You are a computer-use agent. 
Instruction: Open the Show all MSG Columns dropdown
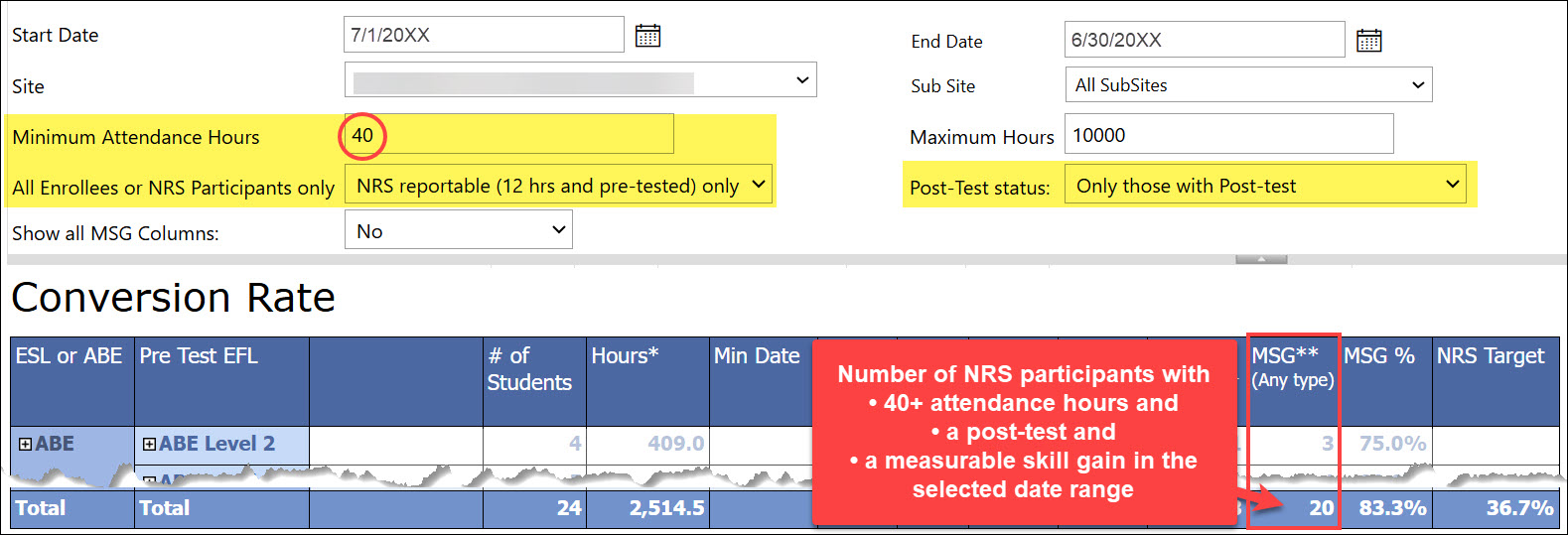[x=458, y=231]
